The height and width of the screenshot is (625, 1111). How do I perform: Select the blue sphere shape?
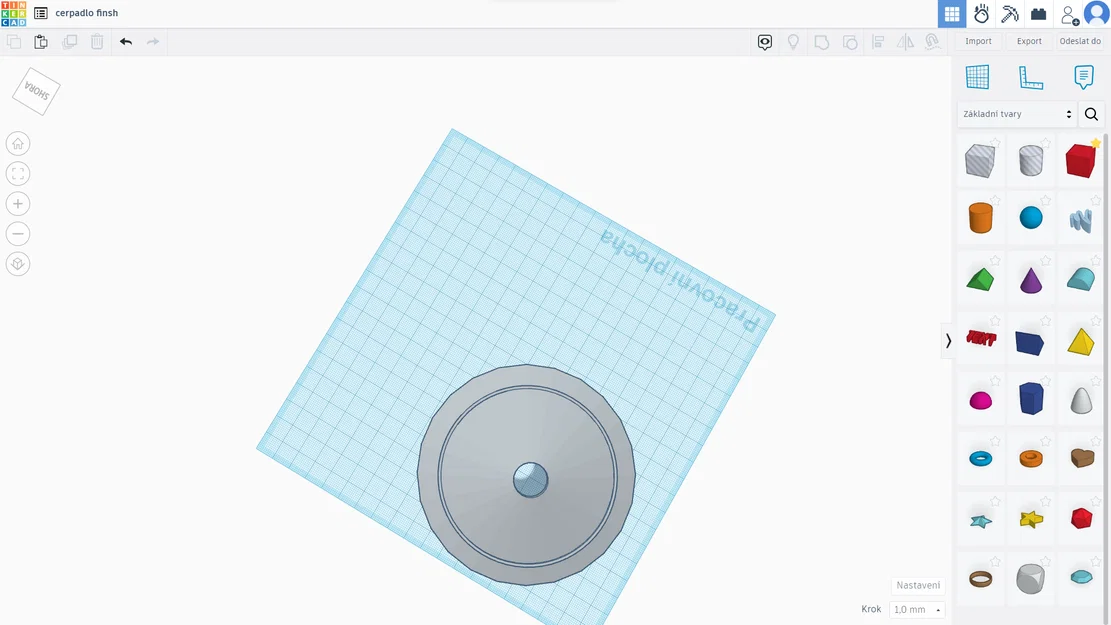(x=1030, y=218)
